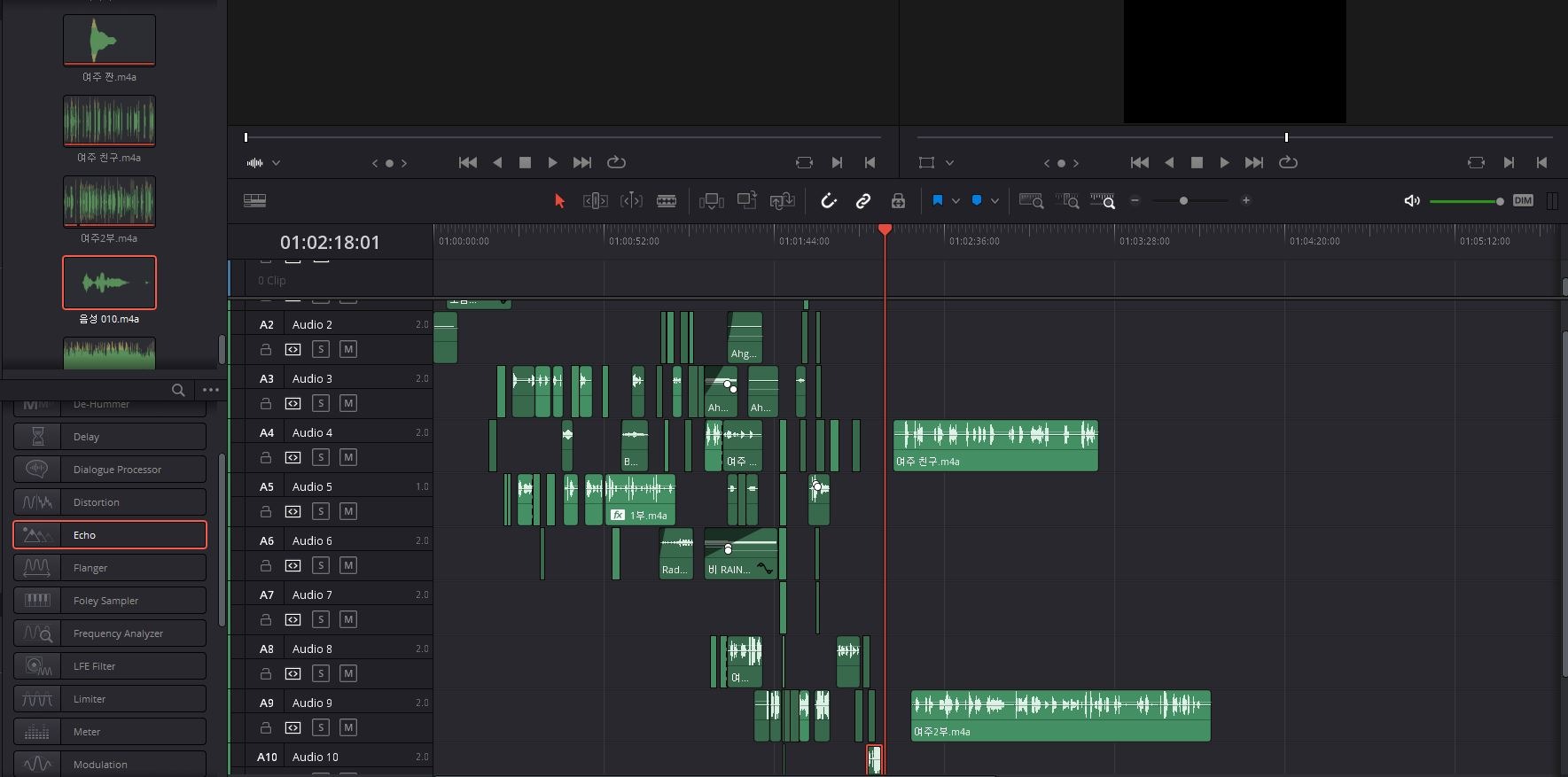The image size is (1568, 777).
Task: Click the Insert Clip toolbar icon
Action: point(712,201)
